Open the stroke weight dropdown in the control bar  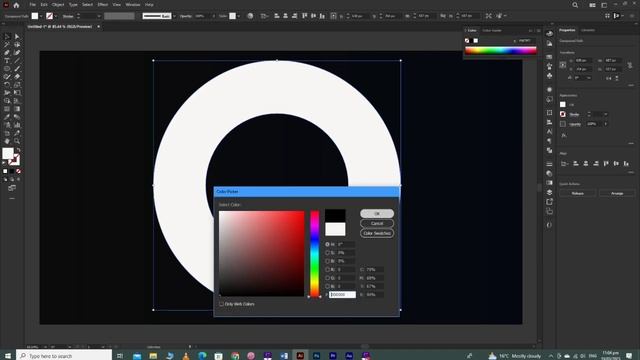click(98, 16)
